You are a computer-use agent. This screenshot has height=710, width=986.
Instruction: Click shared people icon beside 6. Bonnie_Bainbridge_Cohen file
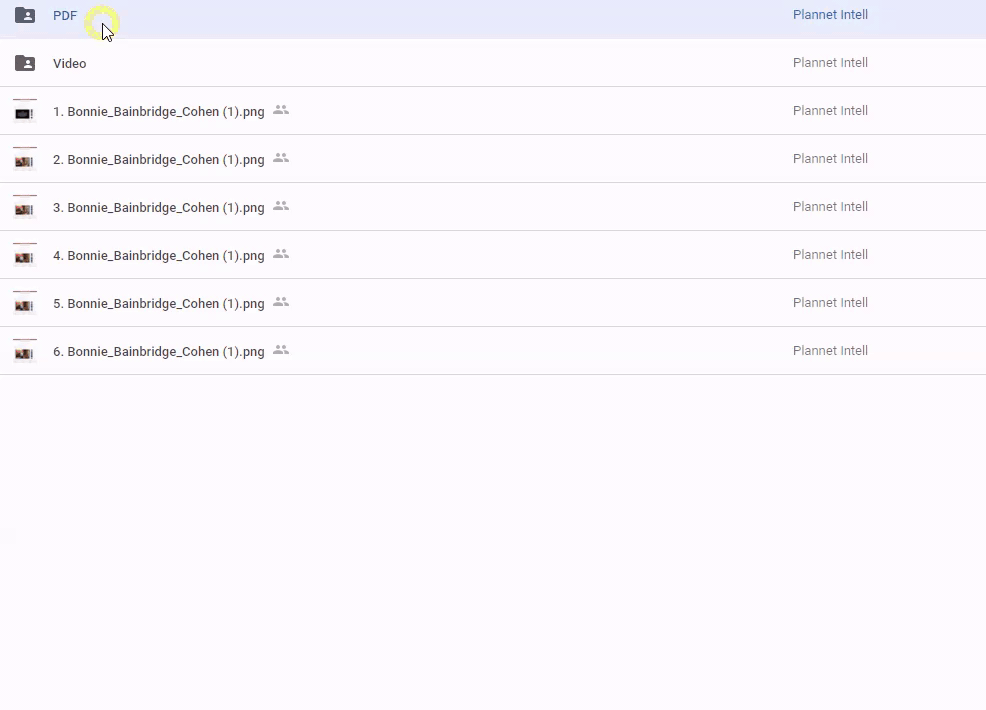(281, 350)
